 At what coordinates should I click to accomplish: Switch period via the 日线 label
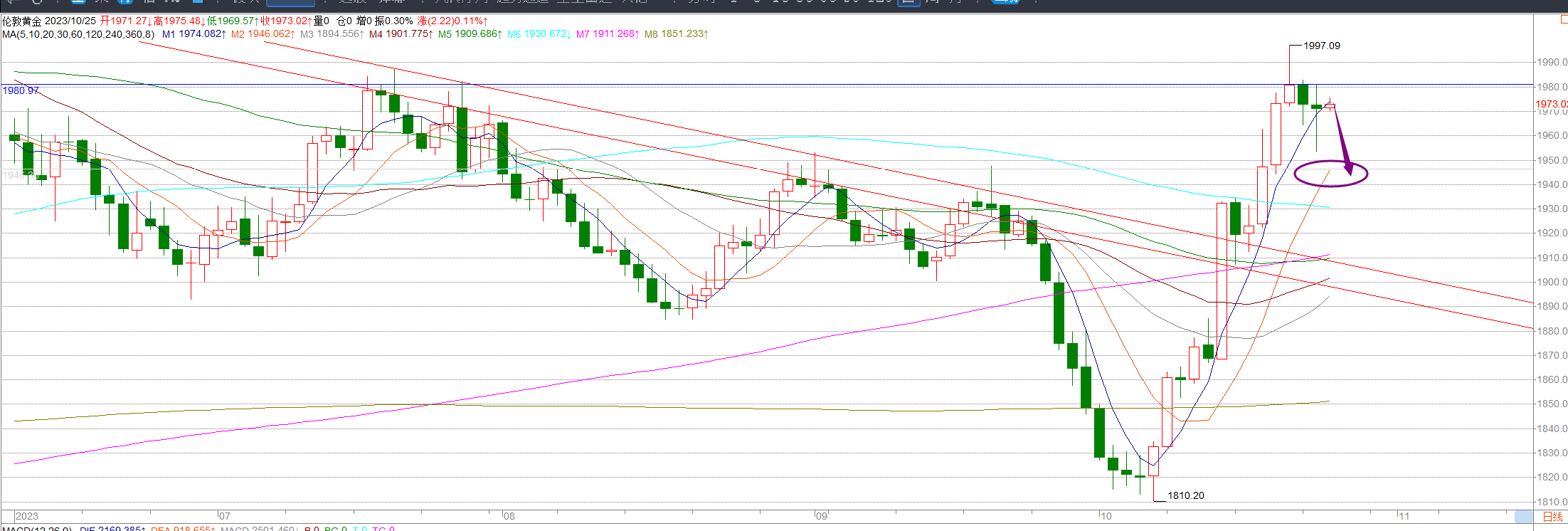(1552, 517)
